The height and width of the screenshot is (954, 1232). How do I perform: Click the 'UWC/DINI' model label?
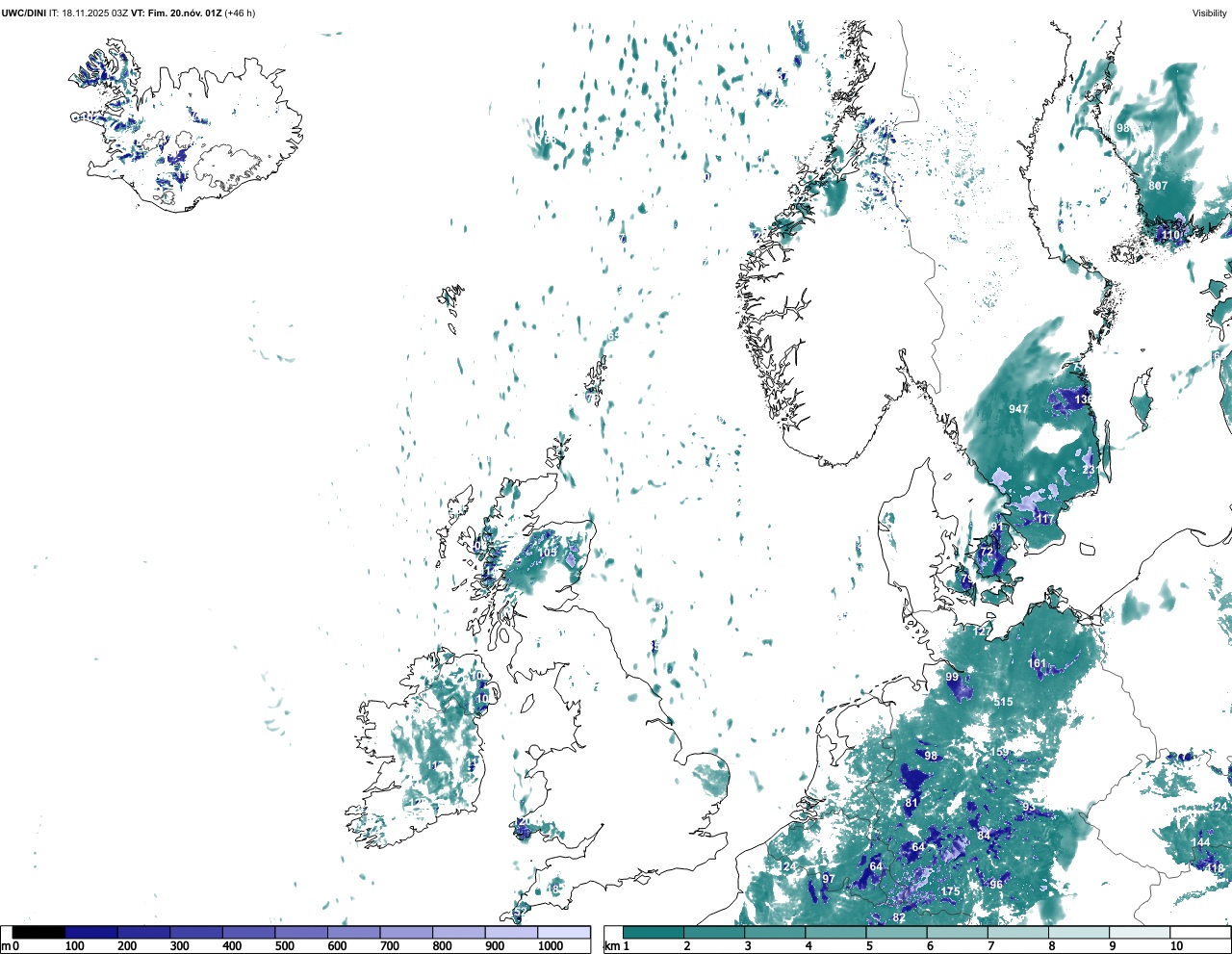click(x=24, y=13)
